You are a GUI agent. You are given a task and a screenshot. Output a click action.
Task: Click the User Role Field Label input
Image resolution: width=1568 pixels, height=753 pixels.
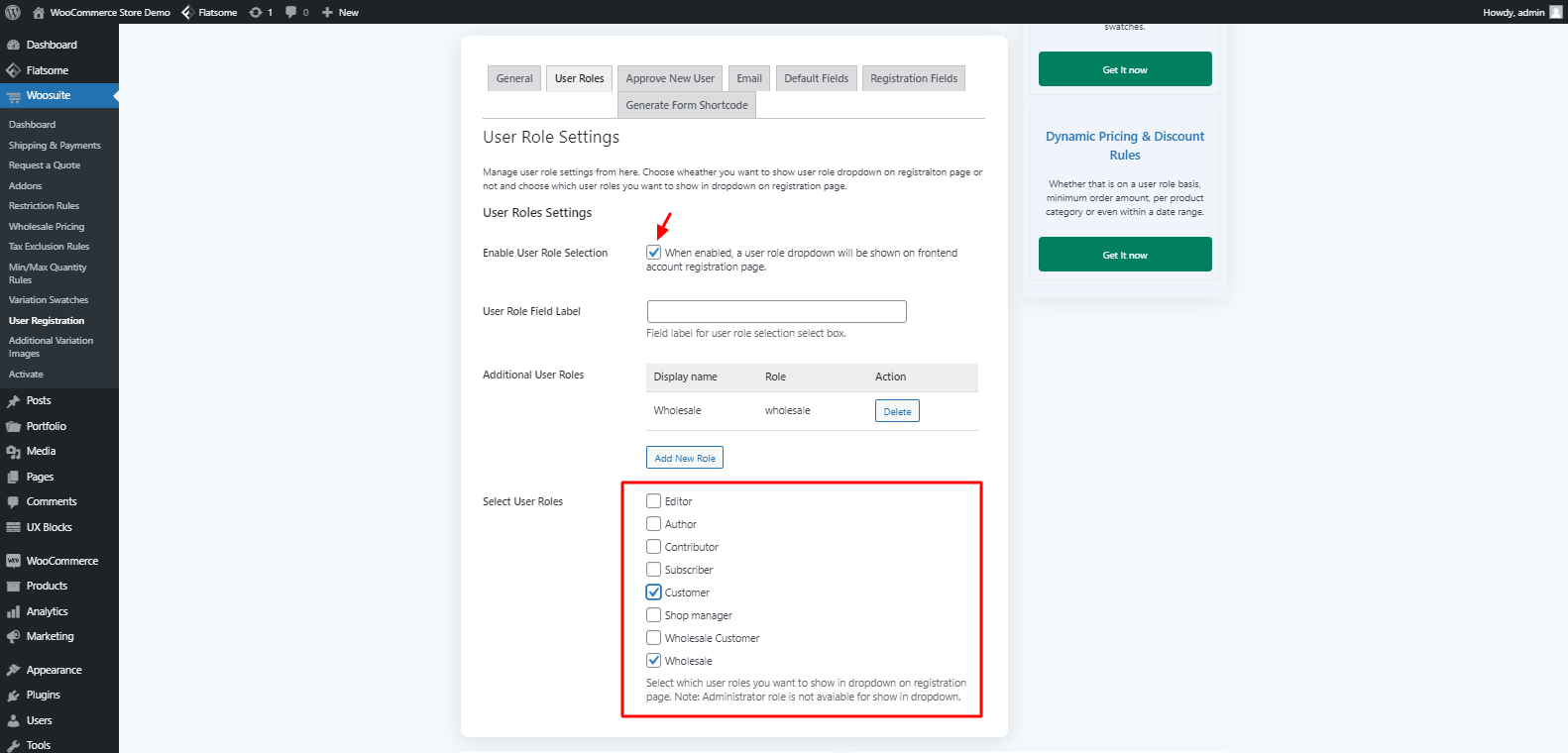777,311
